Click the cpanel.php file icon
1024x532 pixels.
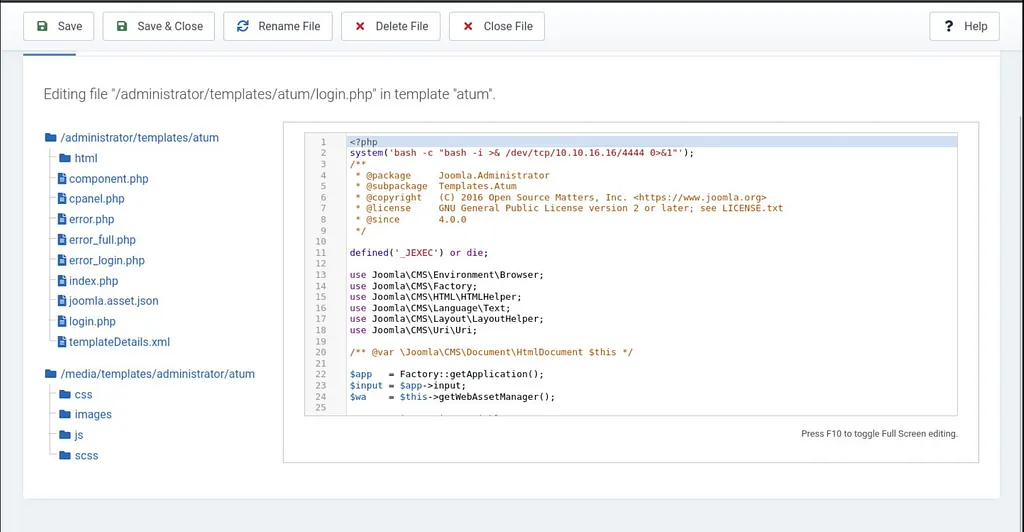62,198
